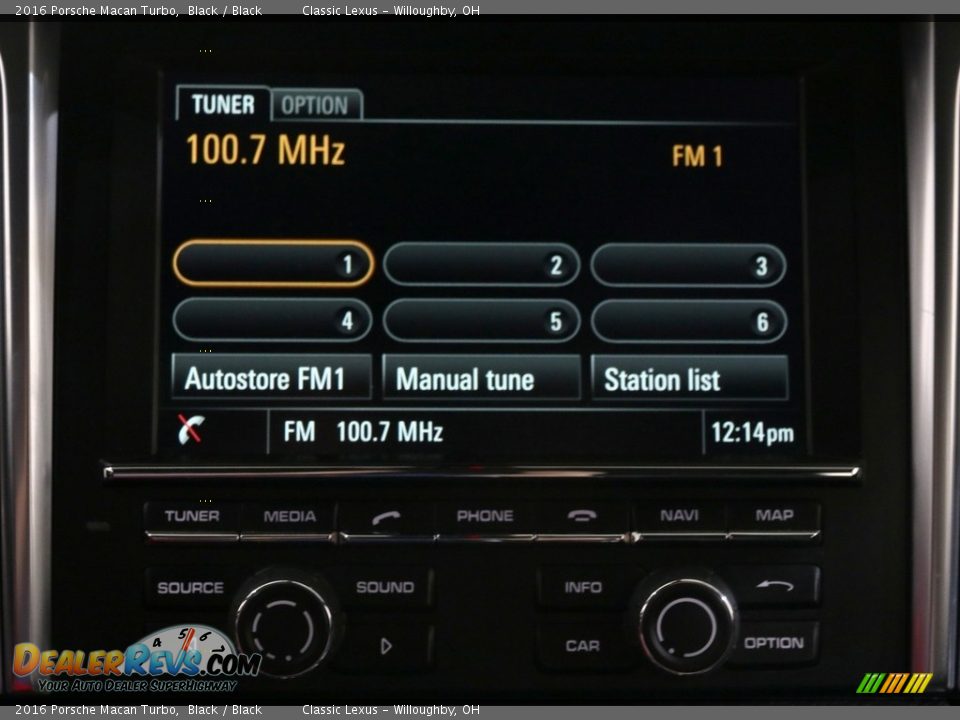Select the TUNER tab on screen
The image size is (960, 720).
coord(223,104)
